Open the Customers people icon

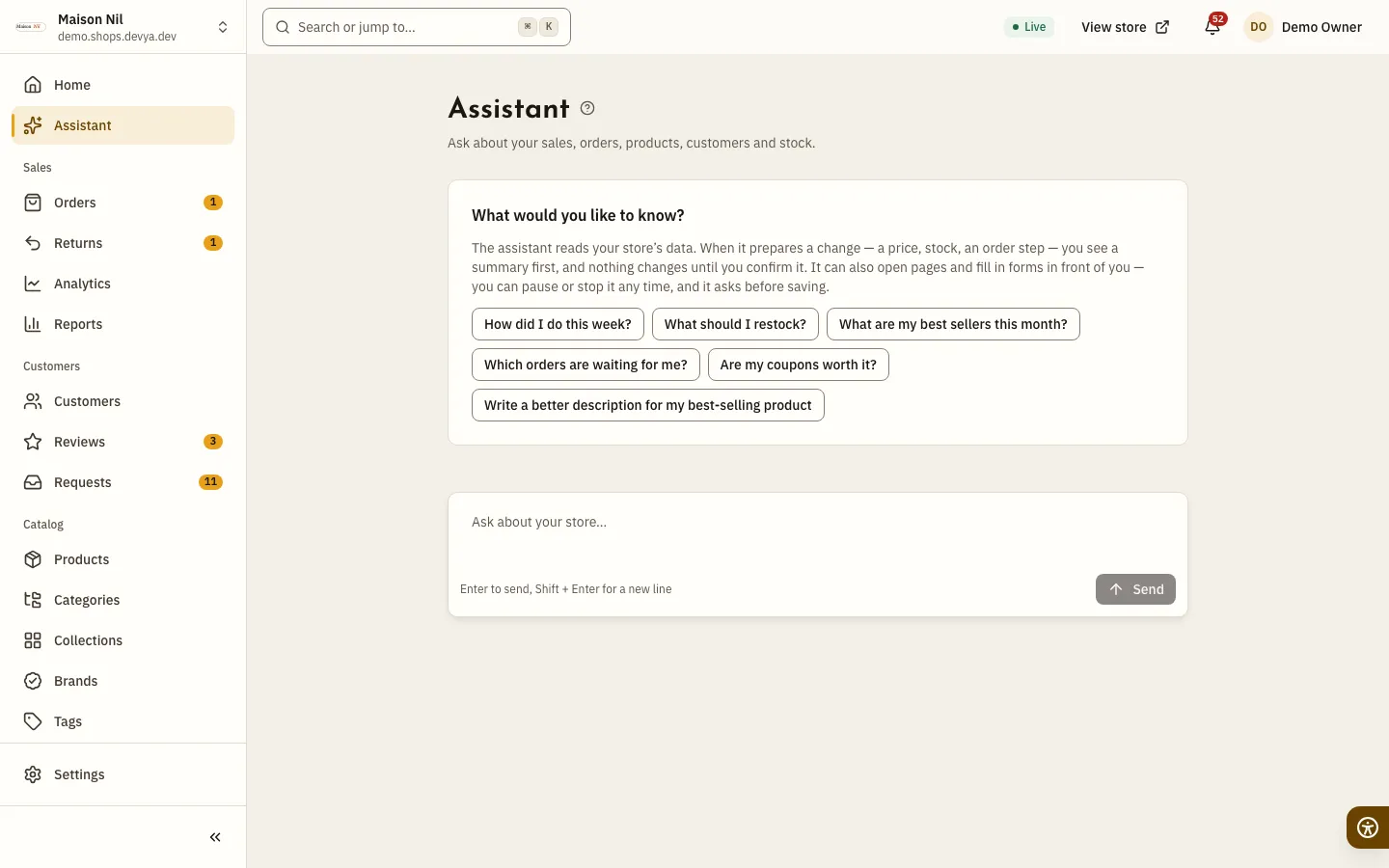pos(33,401)
